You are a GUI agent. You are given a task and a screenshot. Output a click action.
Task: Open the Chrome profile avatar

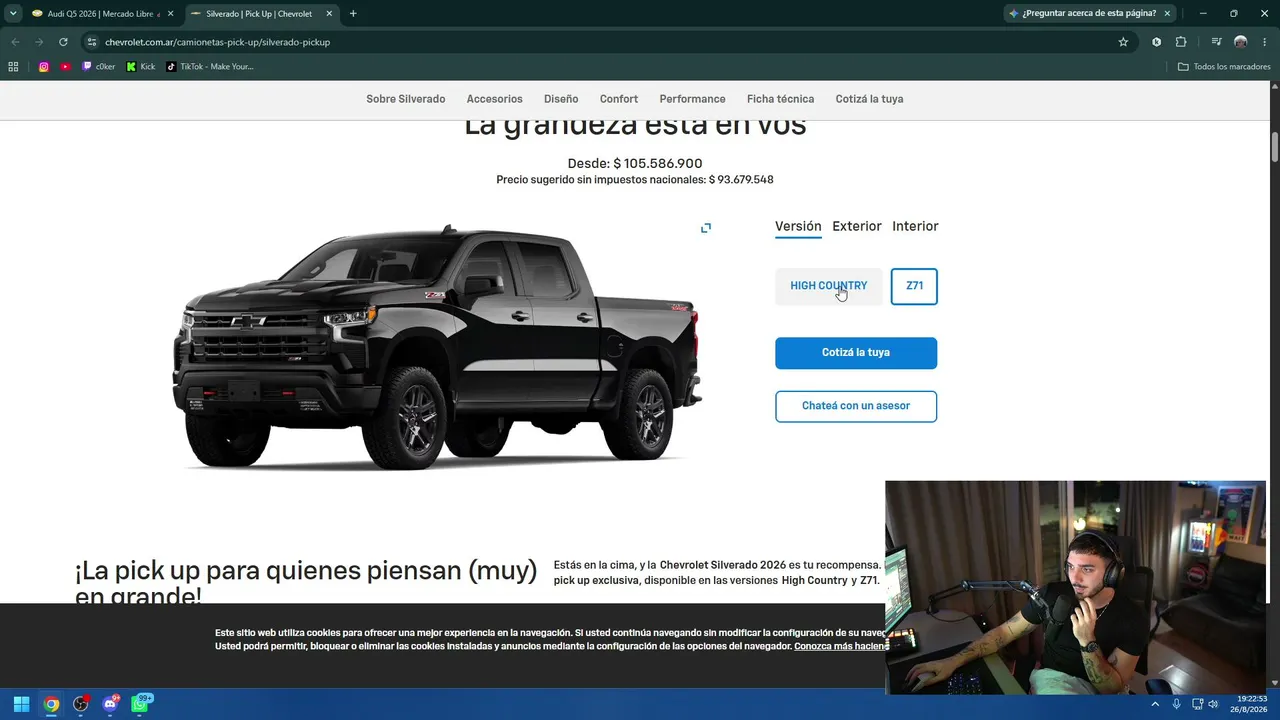[1241, 42]
